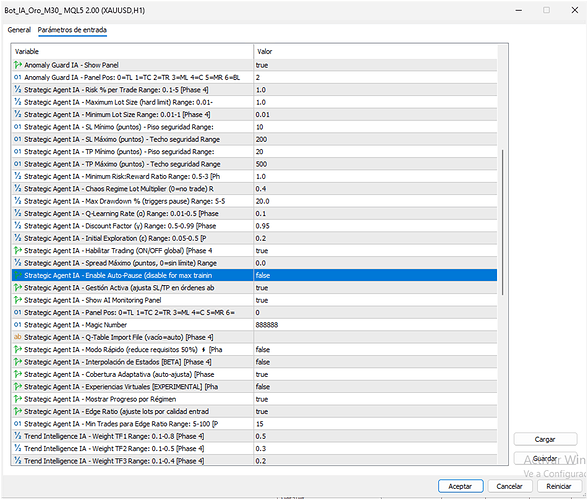Click bool icon of Show AI Monitoring Panel
The image size is (587, 500).
[18, 300]
